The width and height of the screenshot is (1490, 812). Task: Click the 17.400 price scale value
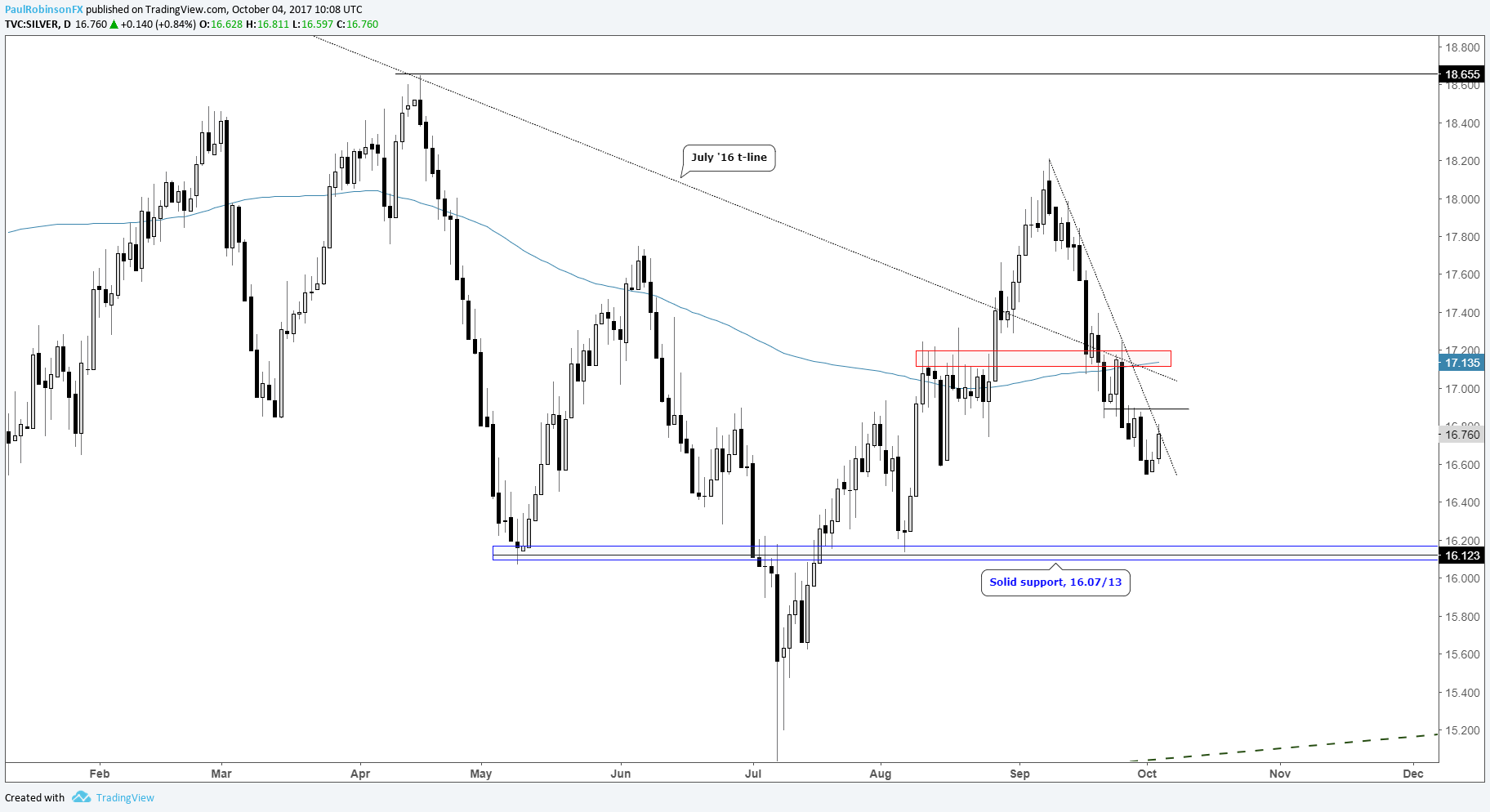coord(1462,313)
